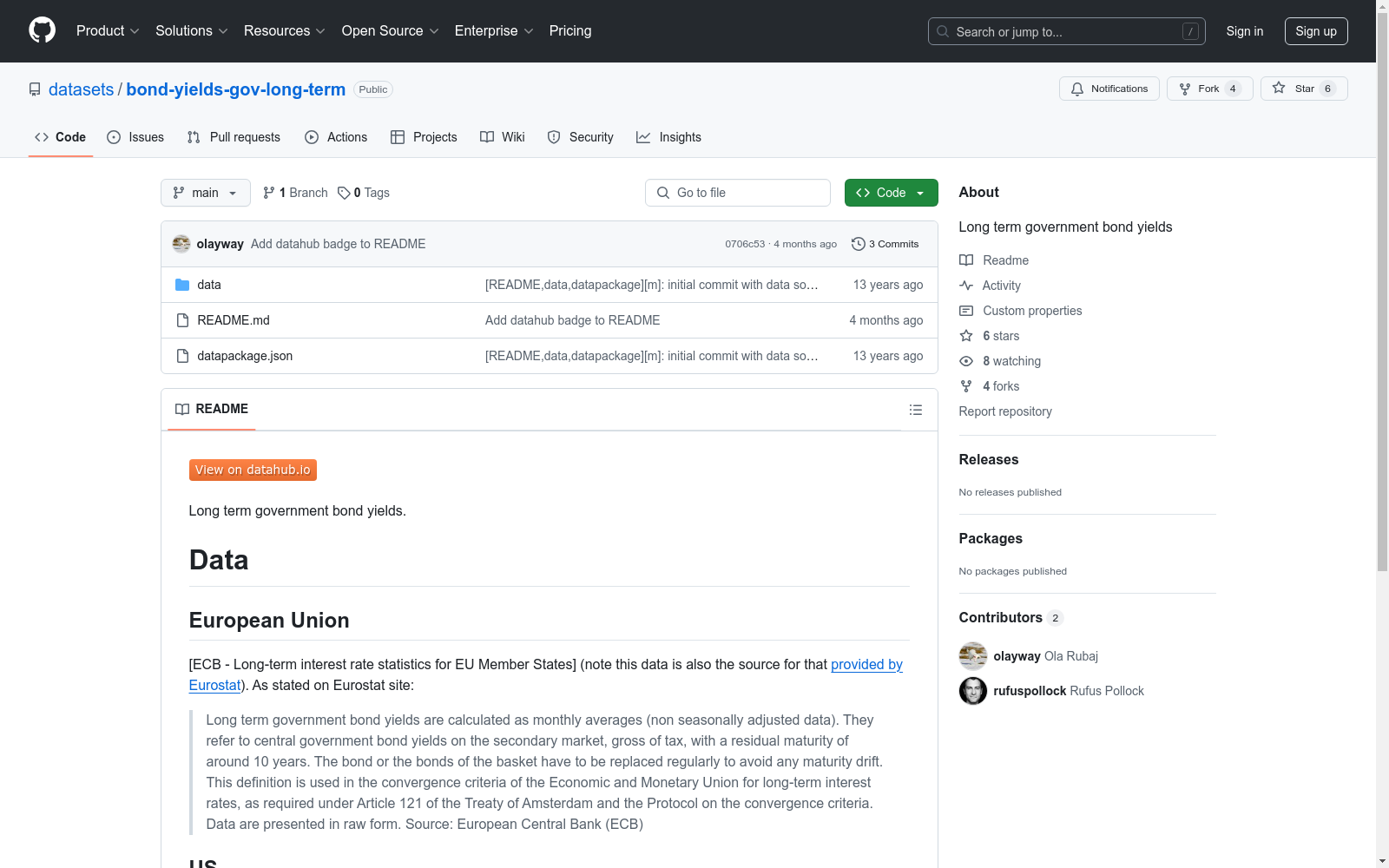This screenshot has width=1389, height=868.
Task: Click olayway avatar in Contributors
Action: pos(973,656)
